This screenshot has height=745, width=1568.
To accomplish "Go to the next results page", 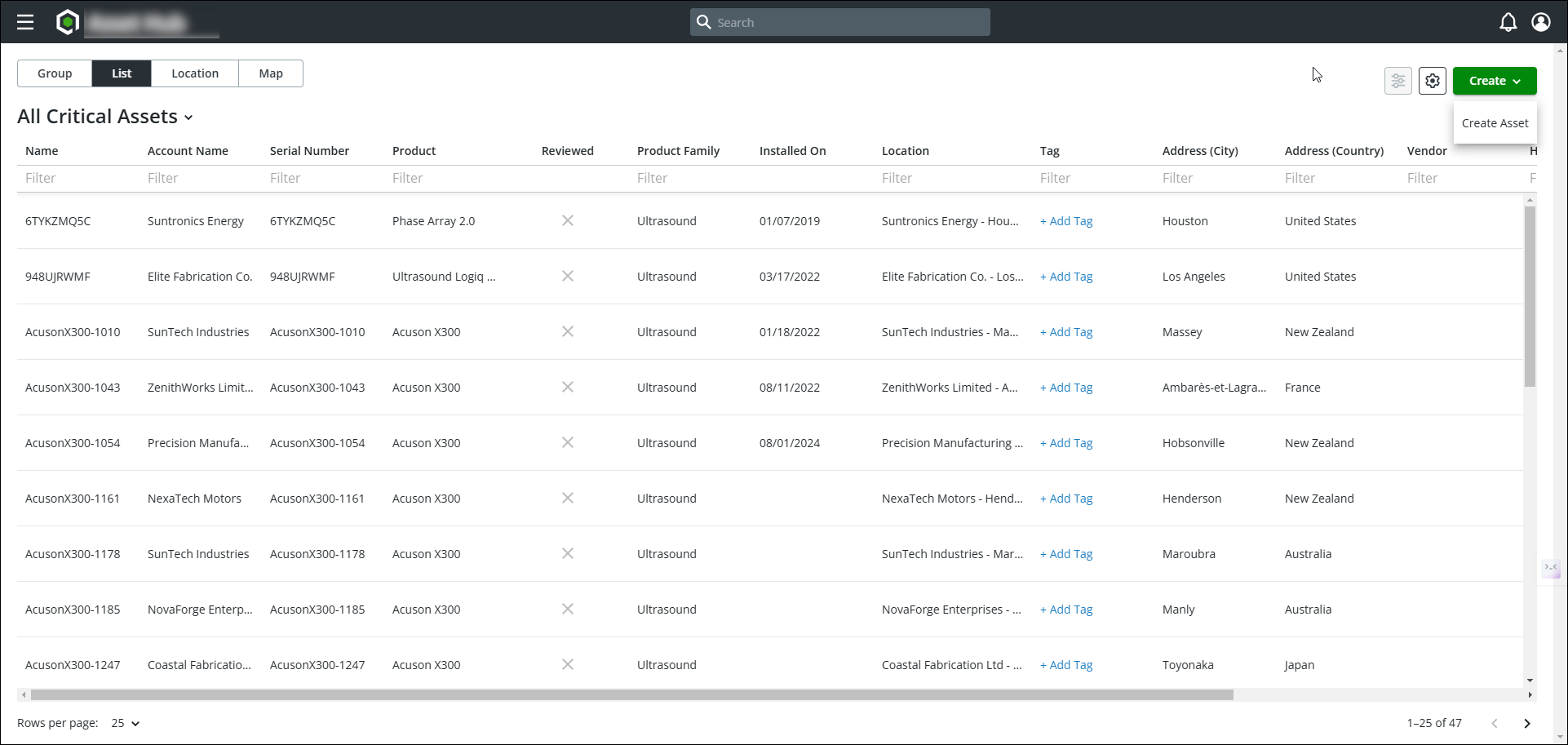I will [x=1527, y=724].
